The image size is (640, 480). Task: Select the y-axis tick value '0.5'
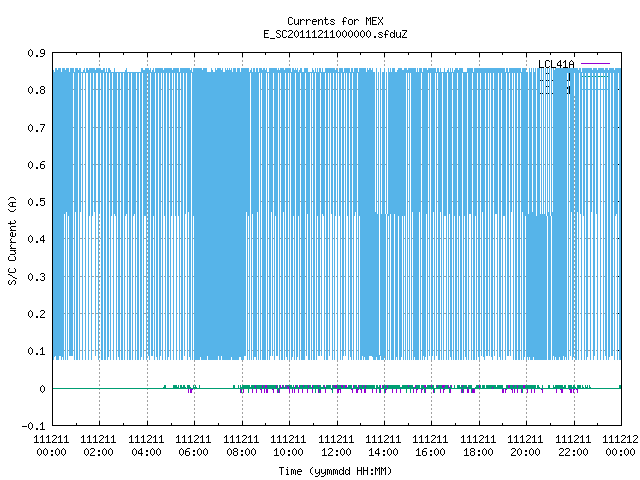coord(36,202)
